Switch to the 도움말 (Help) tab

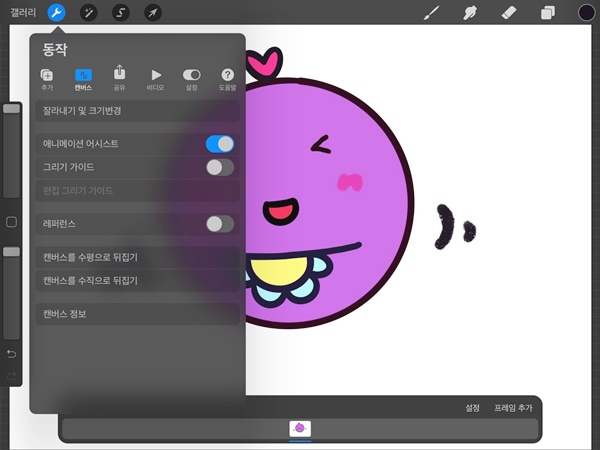click(227, 80)
